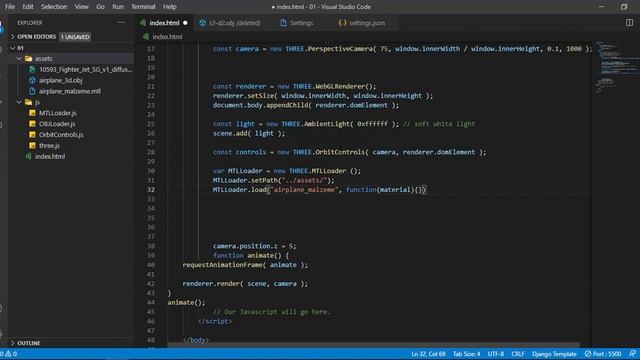Change Django Template language mode
This screenshot has width=640, height=360.
pyautogui.click(x=554, y=354)
